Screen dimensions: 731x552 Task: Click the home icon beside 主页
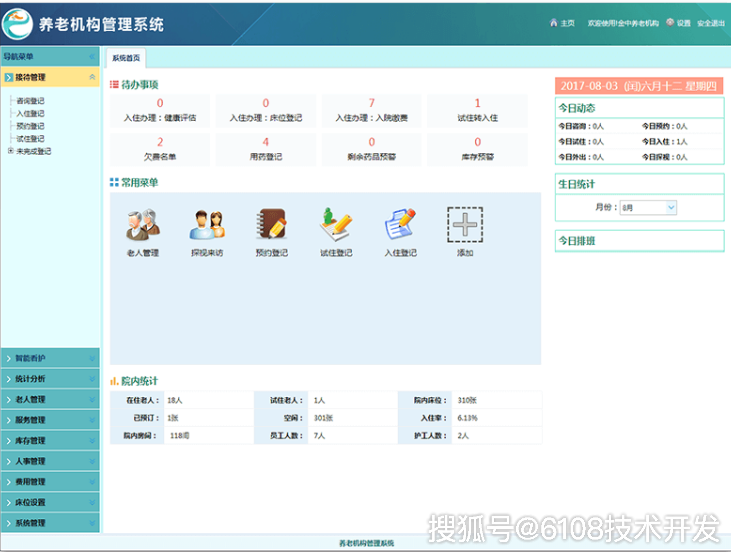pyautogui.click(x=553, y=23)
